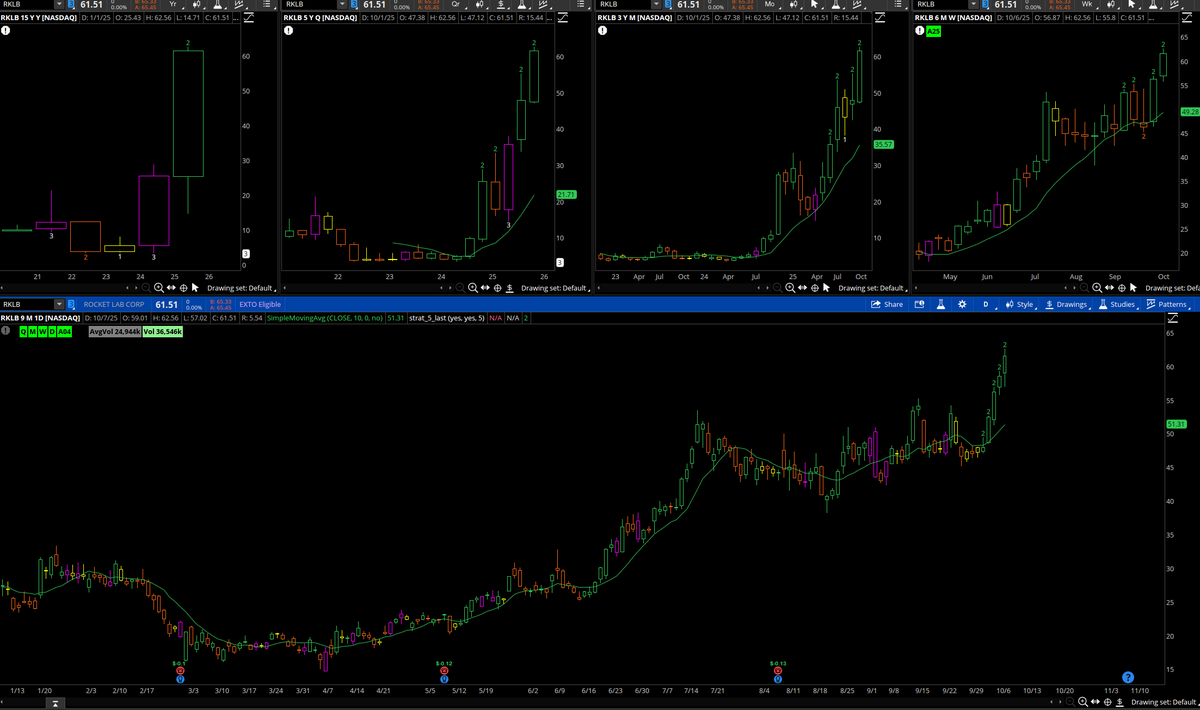Select pointer drawing tool in 3Y chart toolbar

pos(815,4)
